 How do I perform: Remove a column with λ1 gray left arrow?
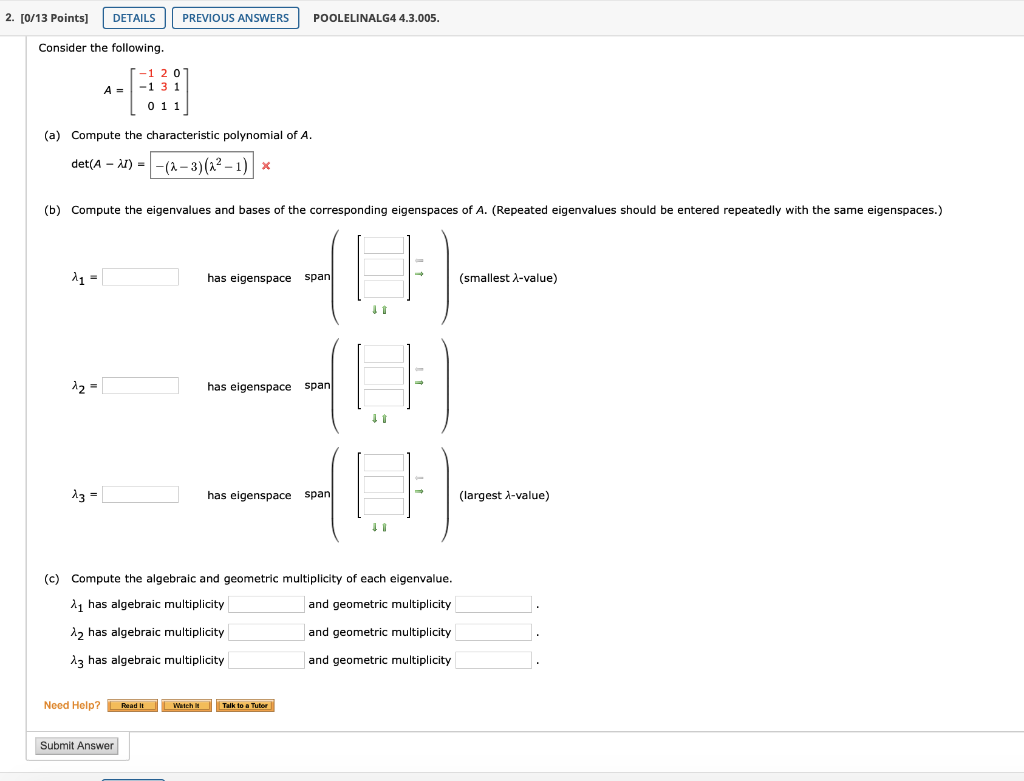point(419,261)
